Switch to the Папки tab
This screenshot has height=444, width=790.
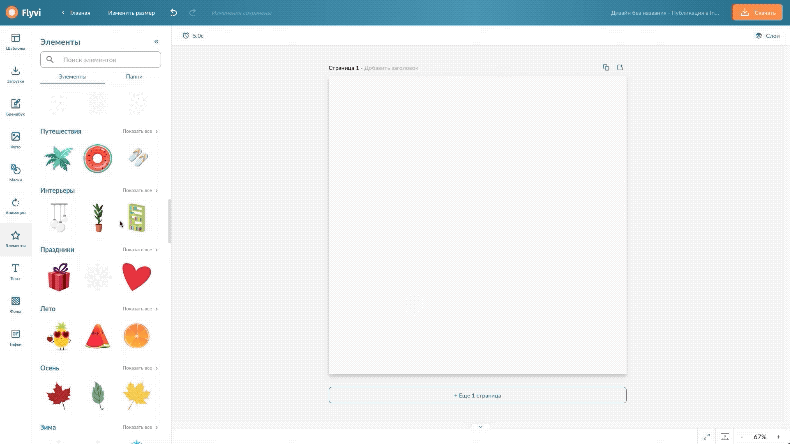[x=134, y=77]
